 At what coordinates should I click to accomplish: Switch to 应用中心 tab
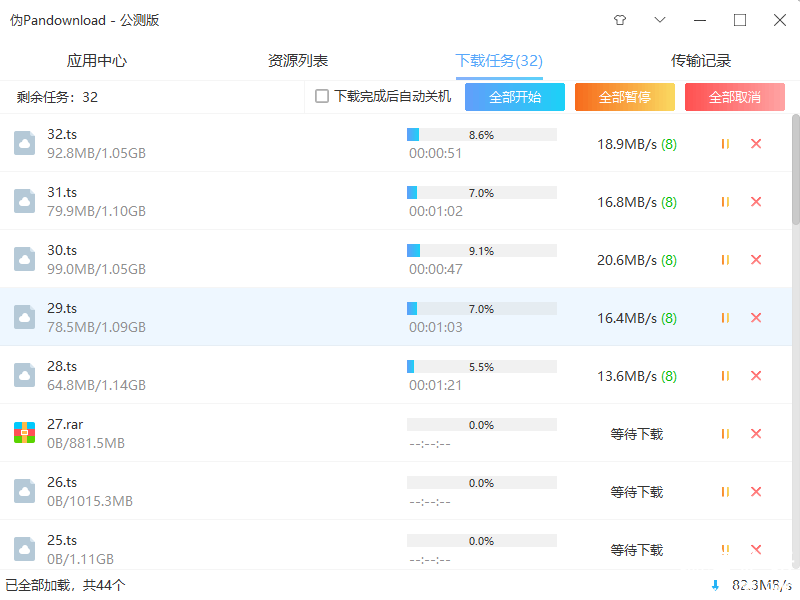pyautogui.click(x=96, y=61)
